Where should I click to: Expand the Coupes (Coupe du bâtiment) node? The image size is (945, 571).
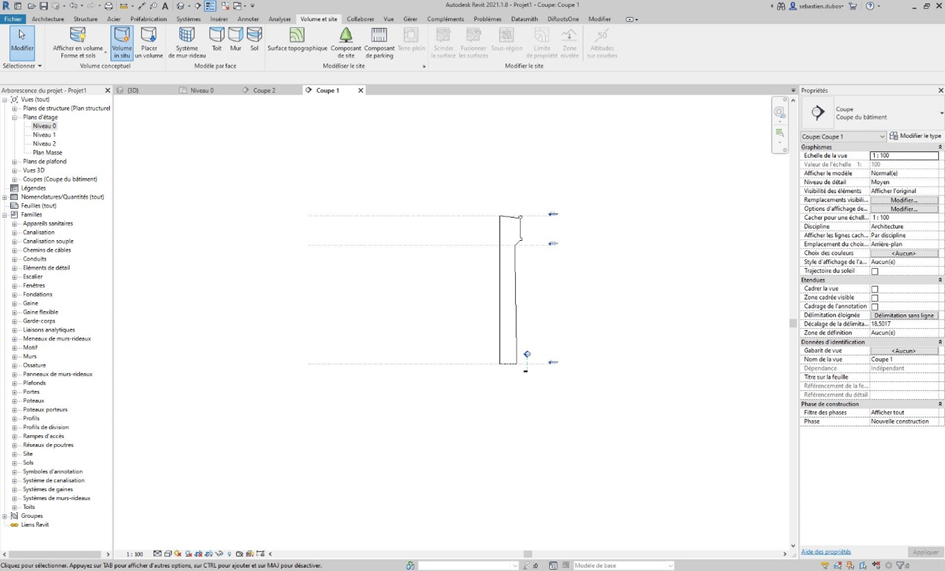click(x=15, y=179)
